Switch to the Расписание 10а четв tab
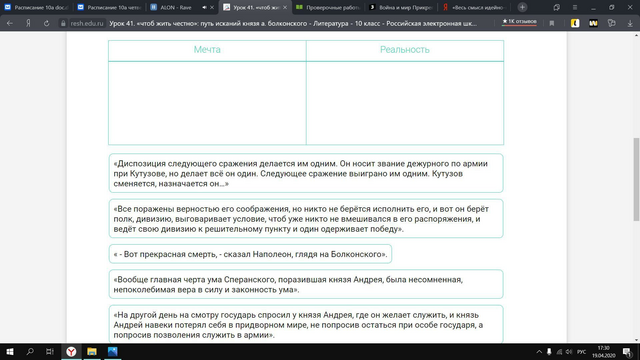Image resolution: width=640 pixels, height=360 pixels. (x=109, y=7)
